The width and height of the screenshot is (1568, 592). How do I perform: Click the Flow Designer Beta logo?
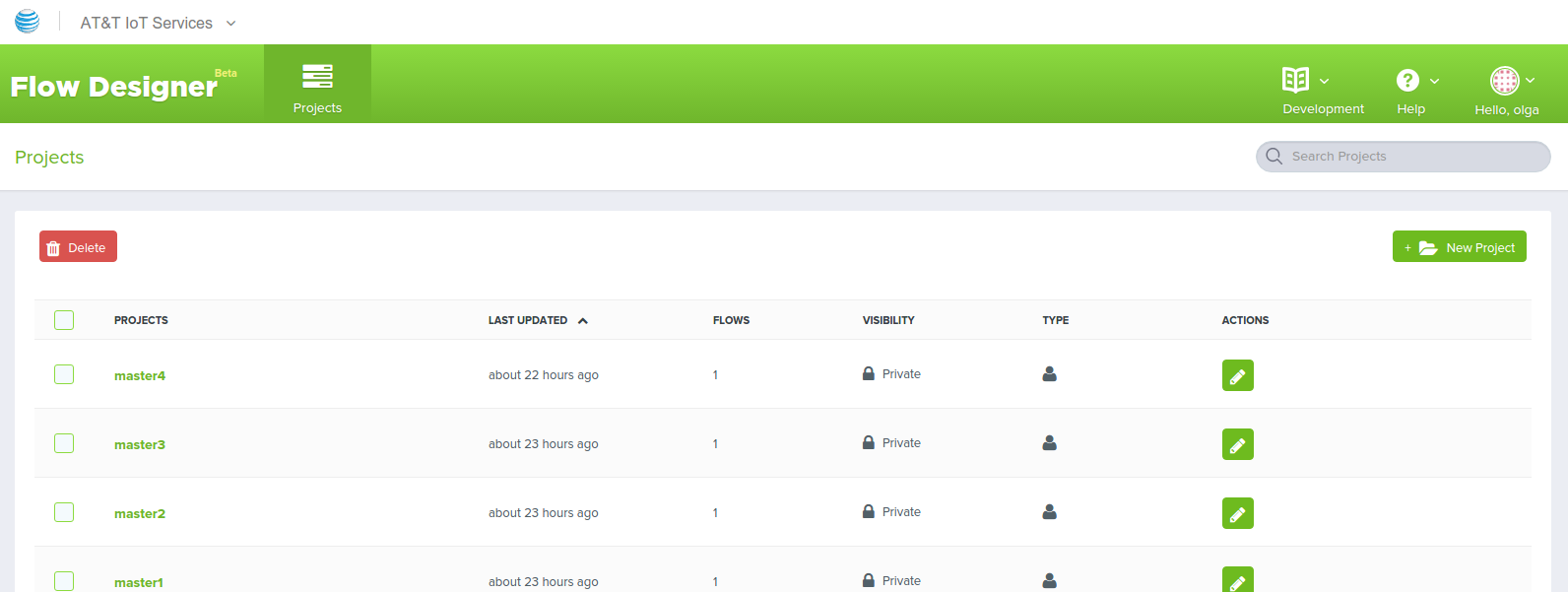pos(123,85)
